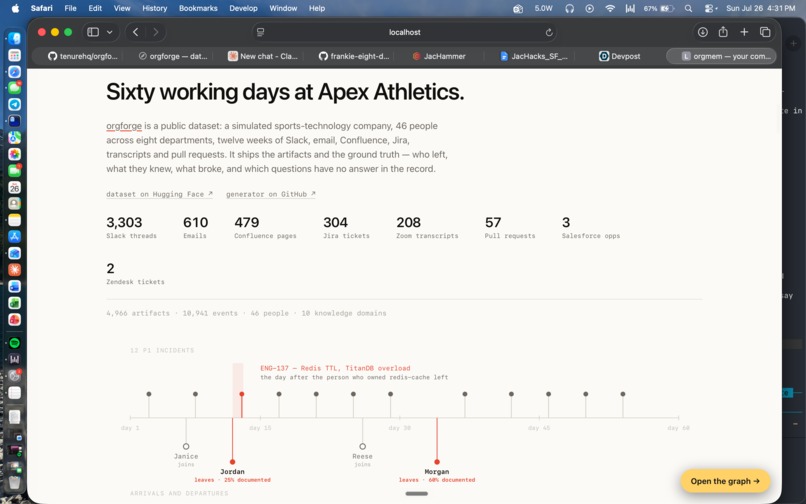Go forward with the right arrow
Screen dimensions: 806x504
[x=156, y=32]
